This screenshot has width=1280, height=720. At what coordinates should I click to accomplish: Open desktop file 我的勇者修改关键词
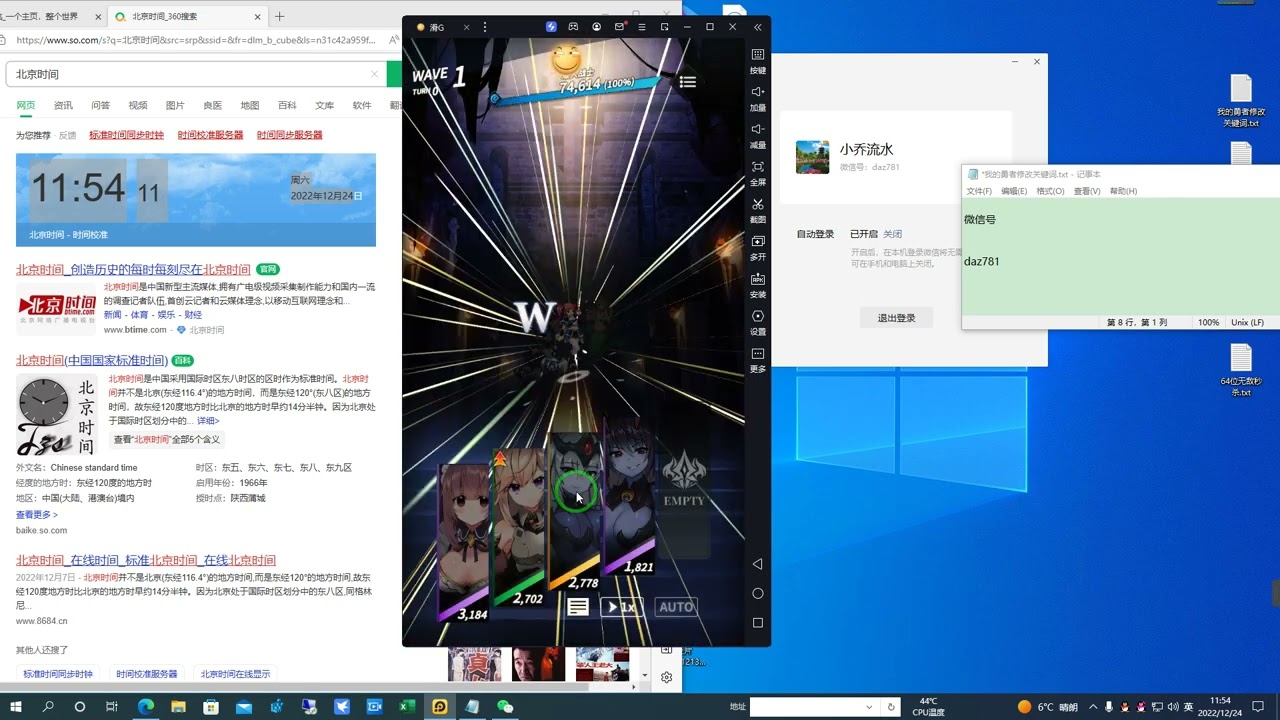pos(1241,102)
